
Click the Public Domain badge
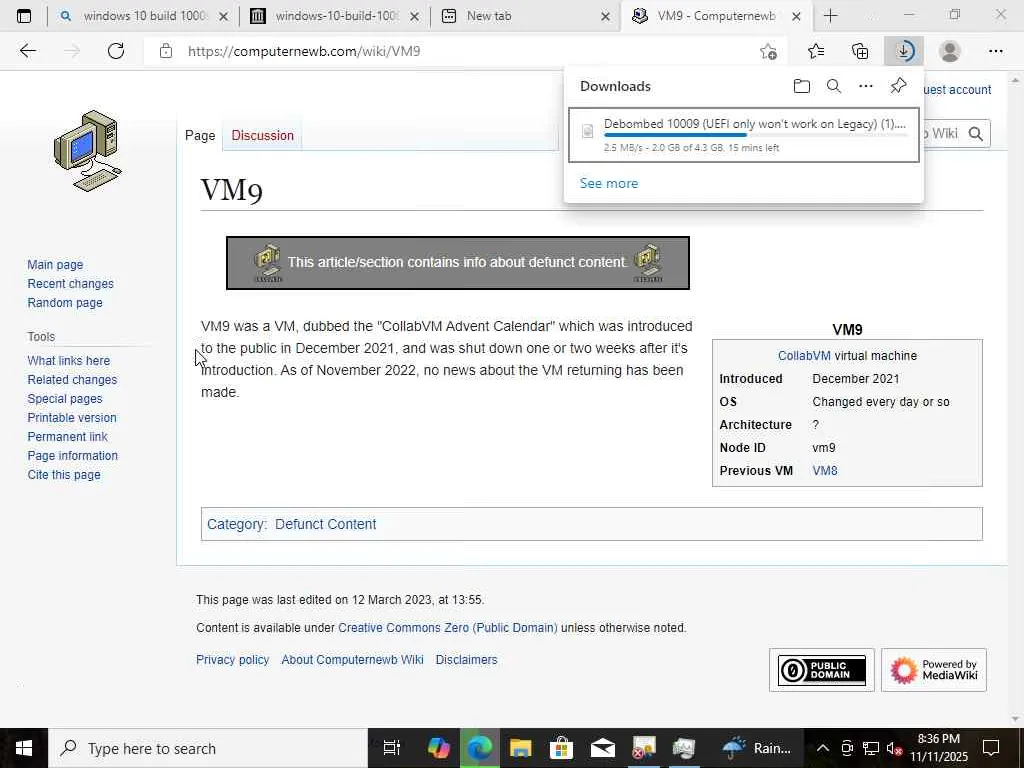[x=822, y=670]
